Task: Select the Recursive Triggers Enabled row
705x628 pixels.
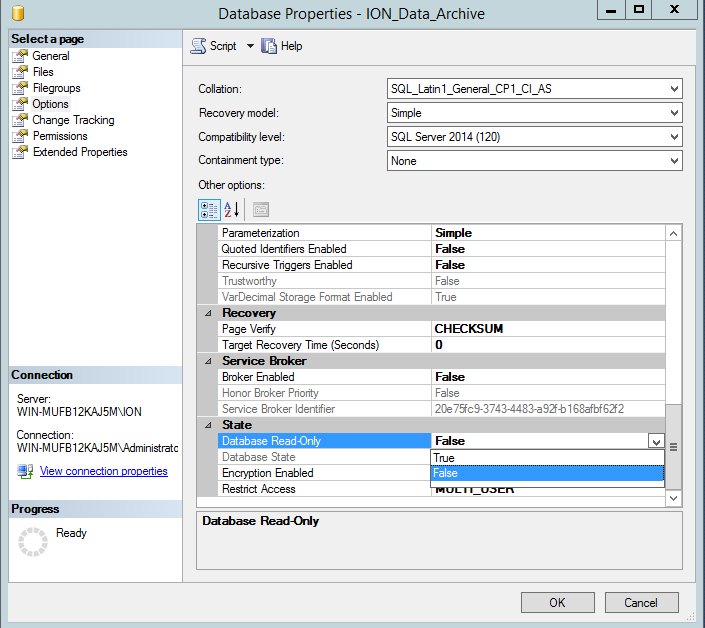Action: [442, 265]
